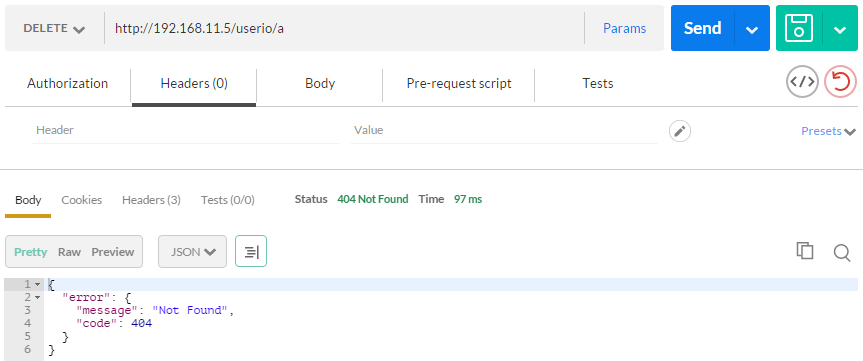
Task: Go to the request Tests tab
Action: tap(598, 84)
